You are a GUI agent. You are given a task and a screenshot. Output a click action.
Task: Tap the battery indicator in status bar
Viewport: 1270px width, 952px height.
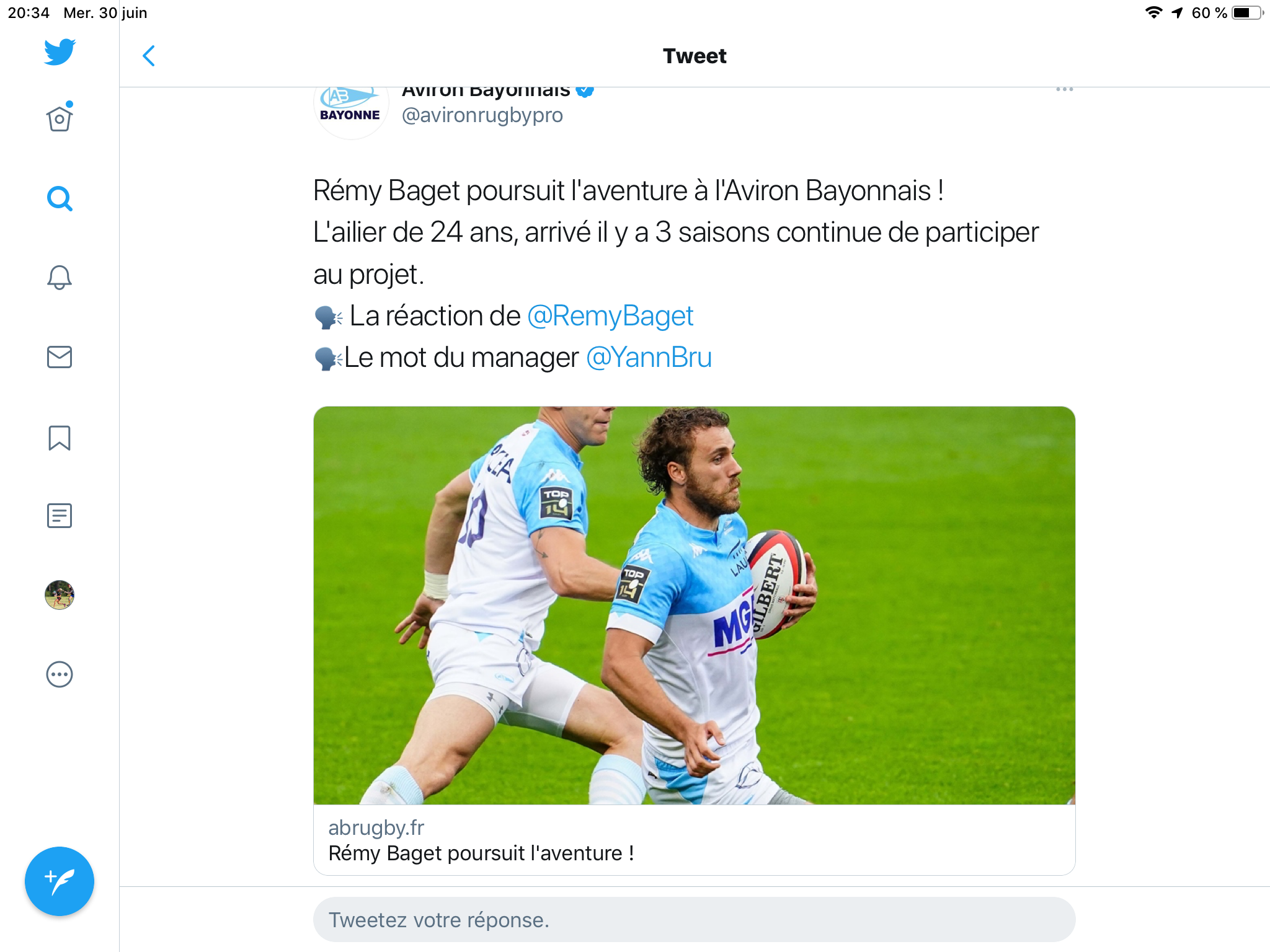[x=1246, y=13]
